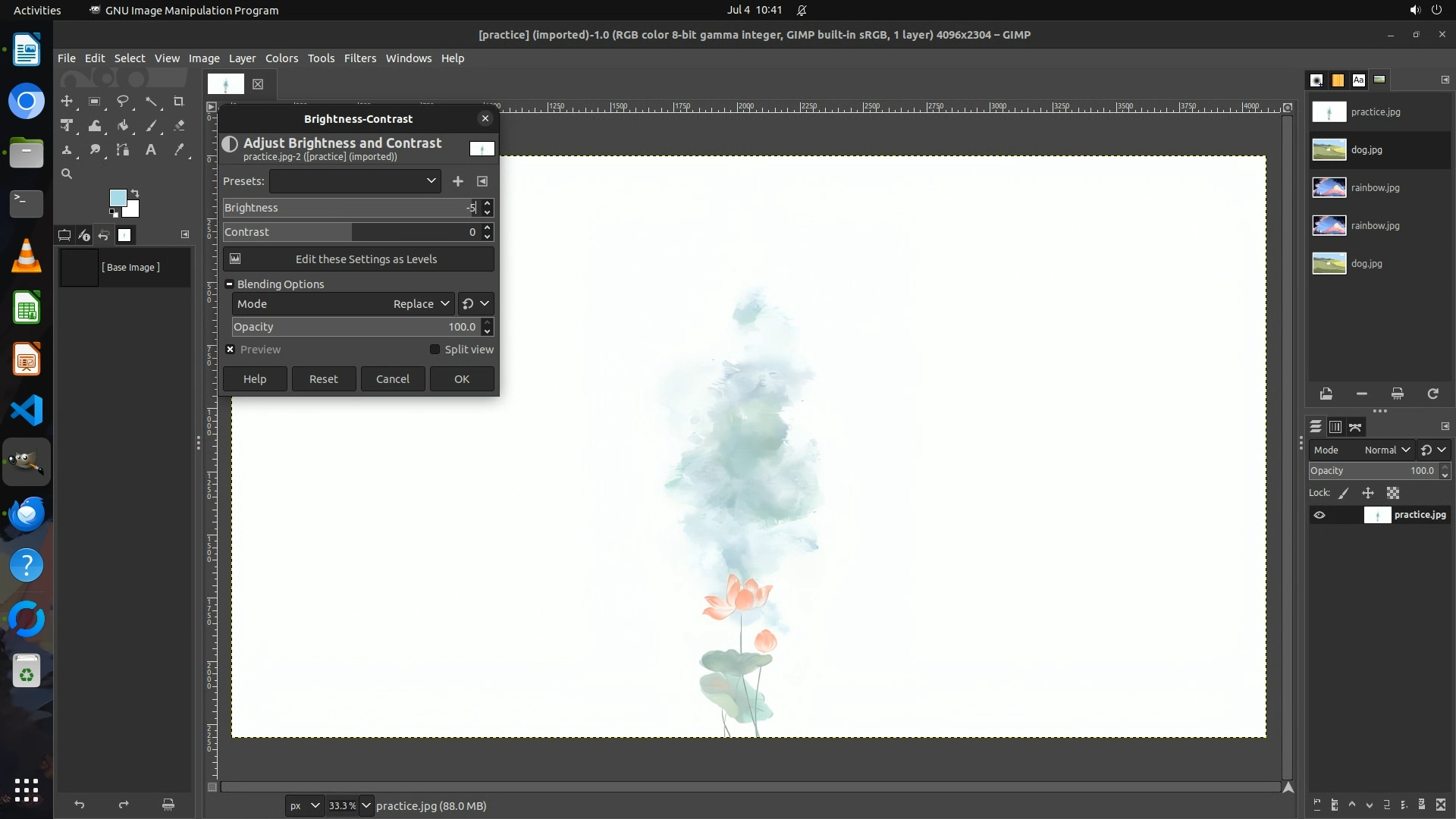The width and height of the screenshot is (1456, 819).
Task: Select the Paintbrush tool
Action: (151, 126)
